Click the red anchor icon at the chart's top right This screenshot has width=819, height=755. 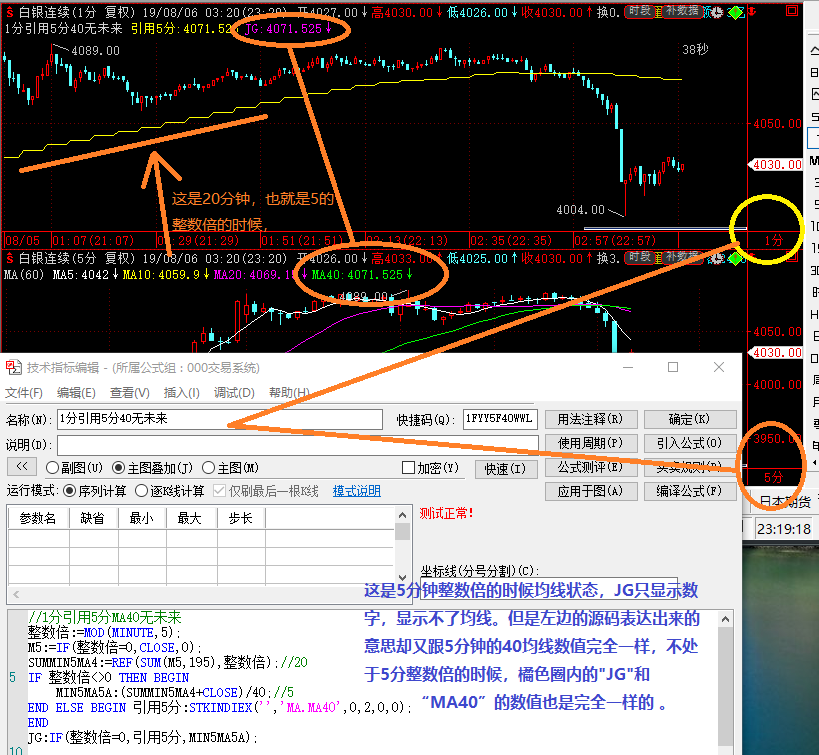752,11
